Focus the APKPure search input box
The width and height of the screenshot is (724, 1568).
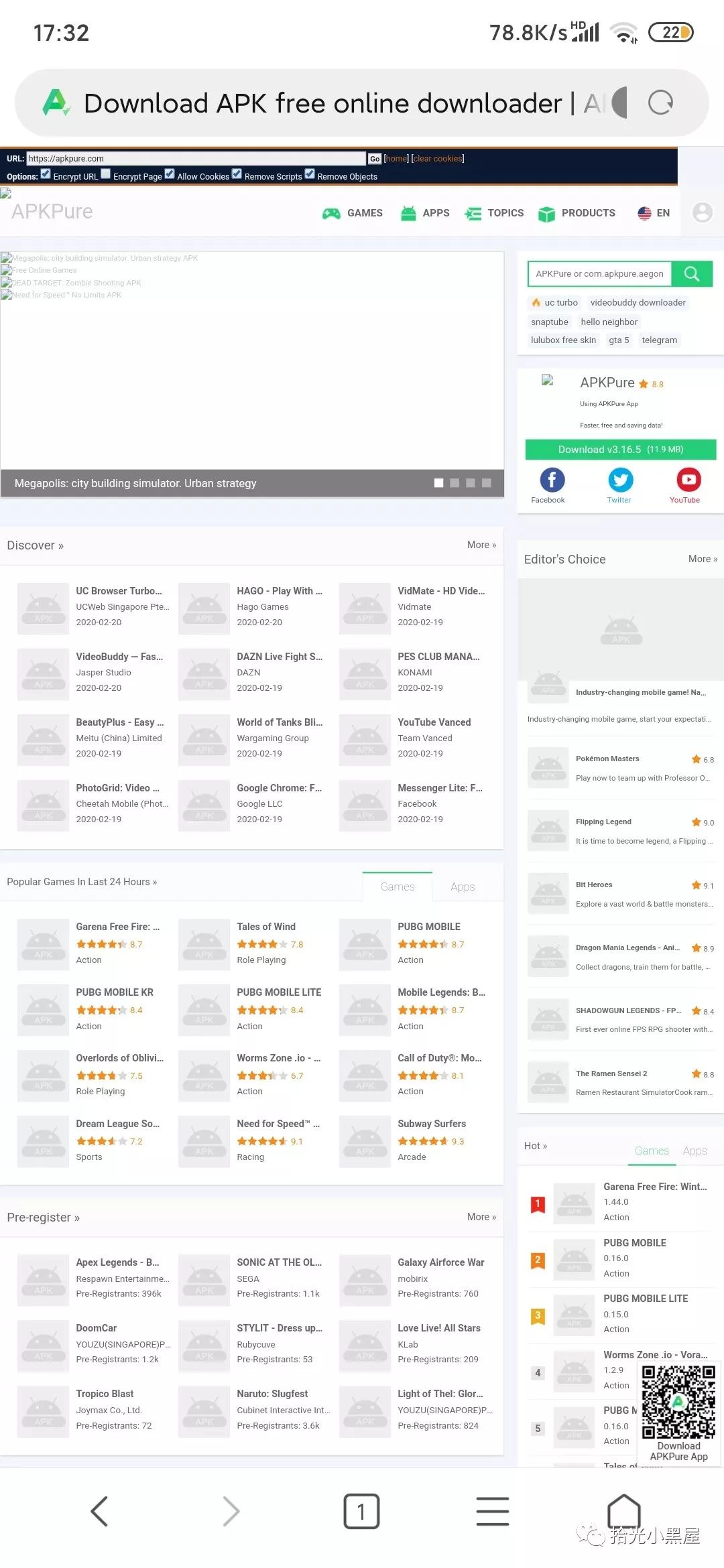tap(600, 273)
